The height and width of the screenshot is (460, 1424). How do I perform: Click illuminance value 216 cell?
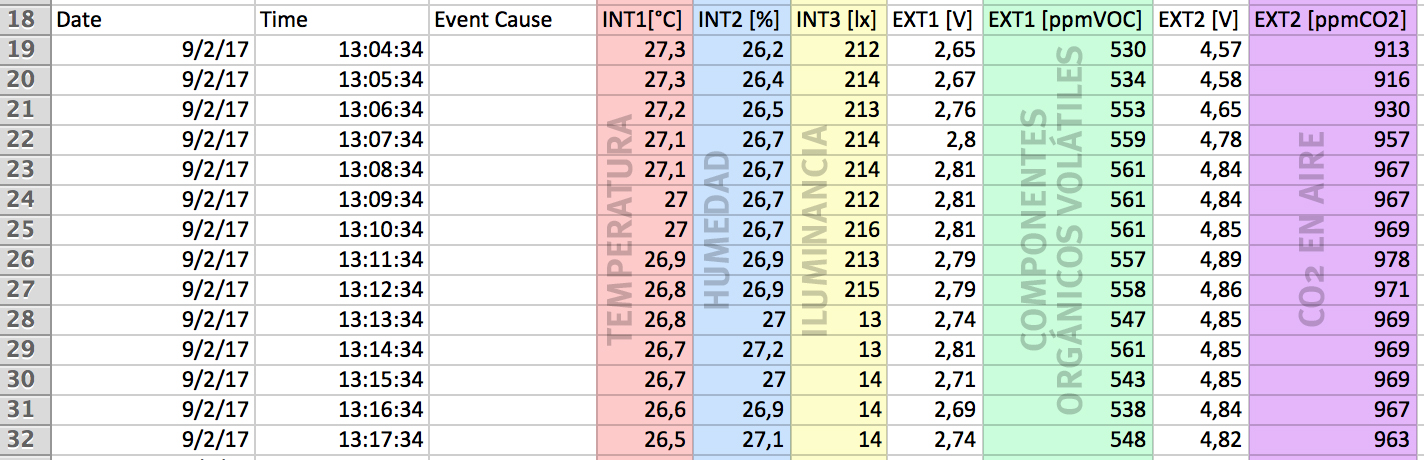838,229
